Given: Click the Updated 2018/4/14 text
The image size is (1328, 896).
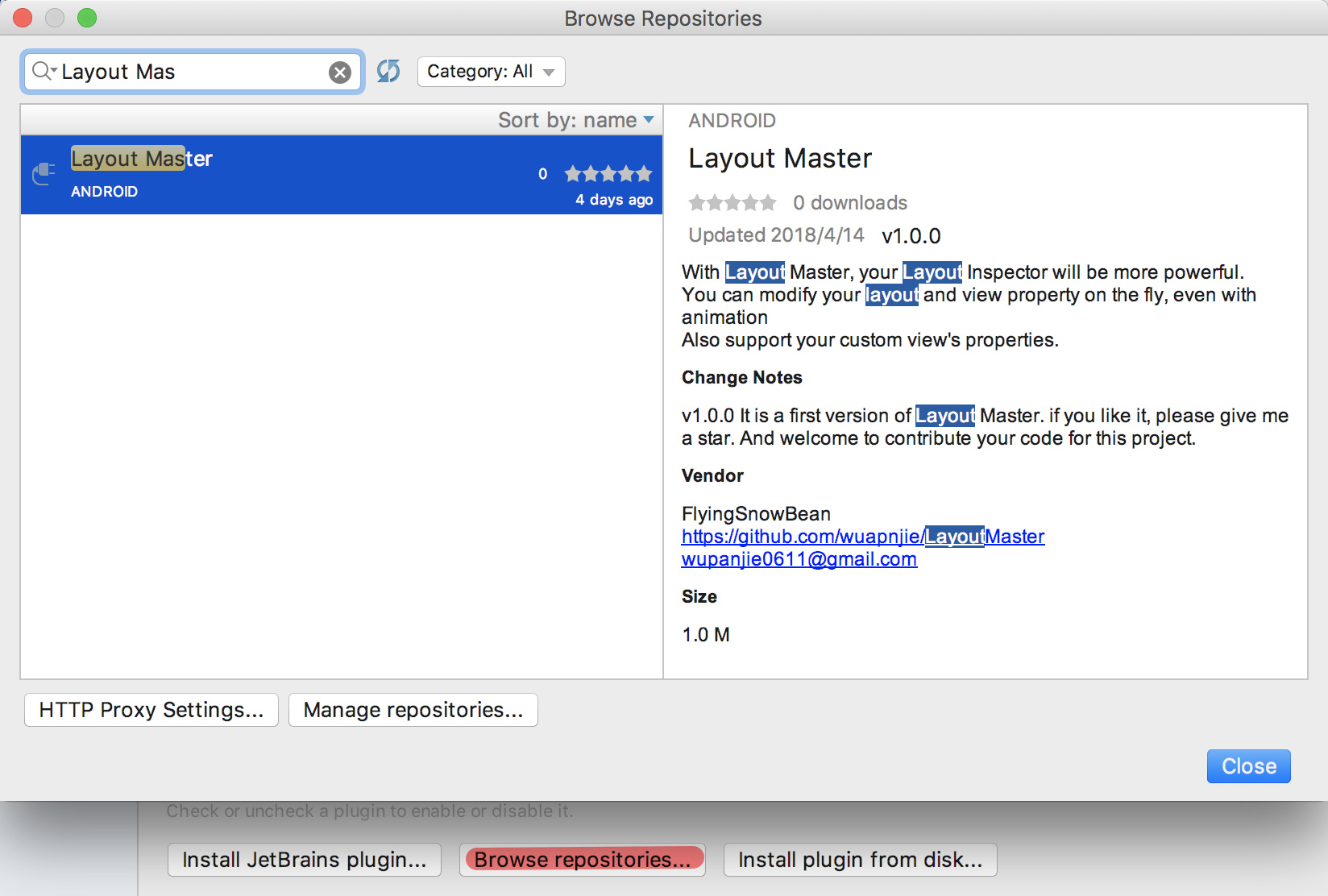Looking at the screenshot, I should pos(776,235).
